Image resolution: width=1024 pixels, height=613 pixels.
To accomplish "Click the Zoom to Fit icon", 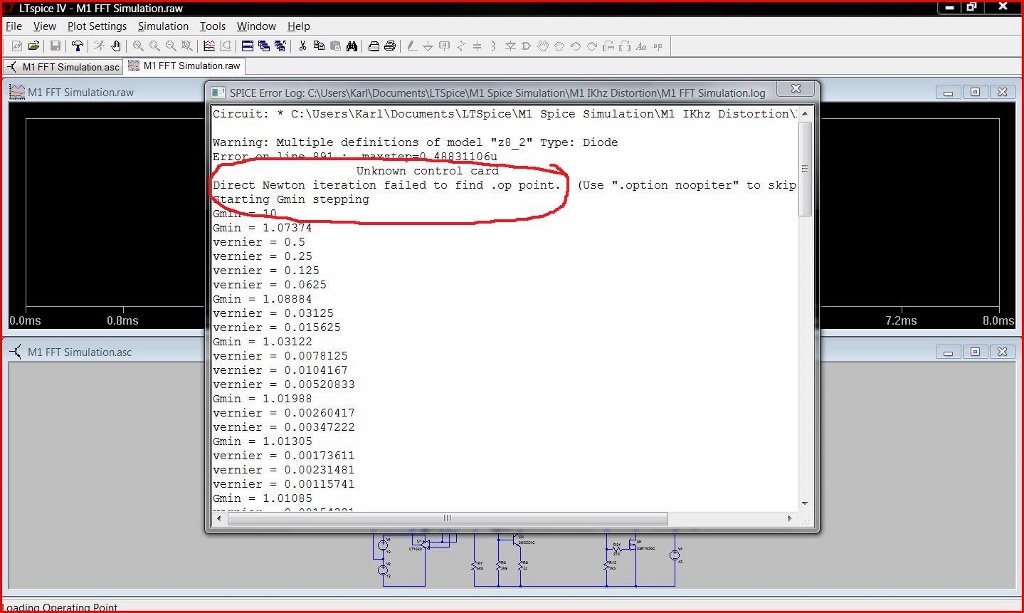I will tap(187, 46).
